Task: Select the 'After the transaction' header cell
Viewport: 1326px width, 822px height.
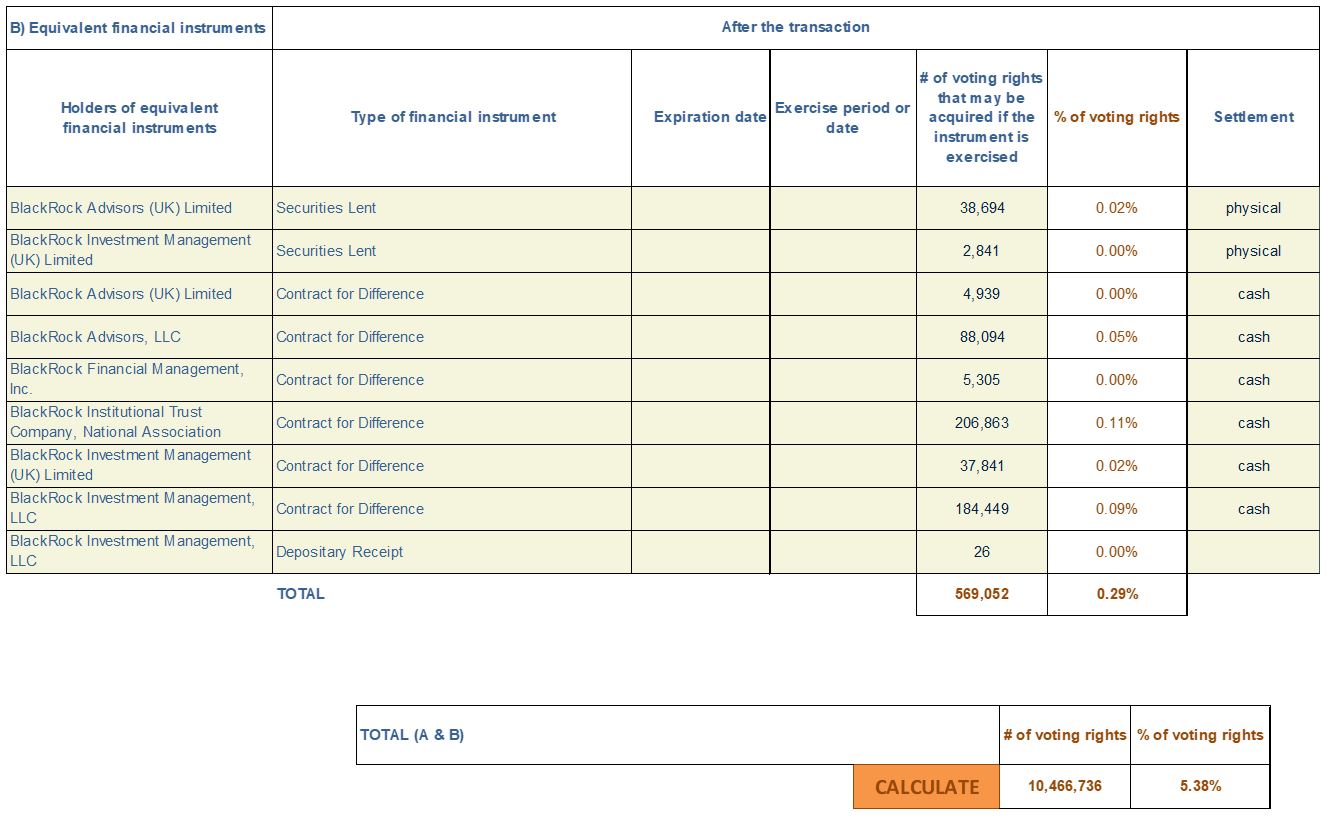Action: tap(795, 28)
